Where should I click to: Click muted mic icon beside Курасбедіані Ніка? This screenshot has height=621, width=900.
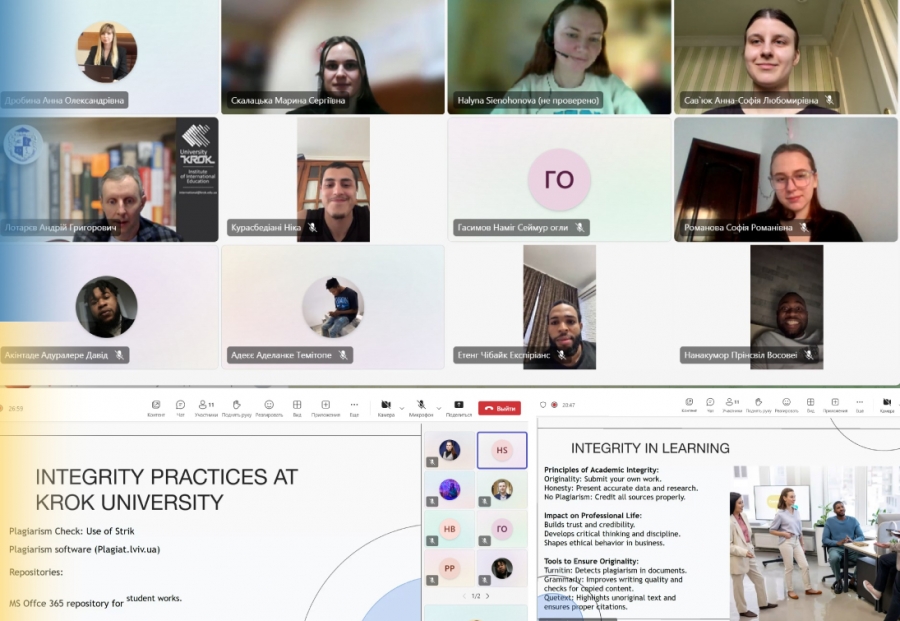pos(312,227)
